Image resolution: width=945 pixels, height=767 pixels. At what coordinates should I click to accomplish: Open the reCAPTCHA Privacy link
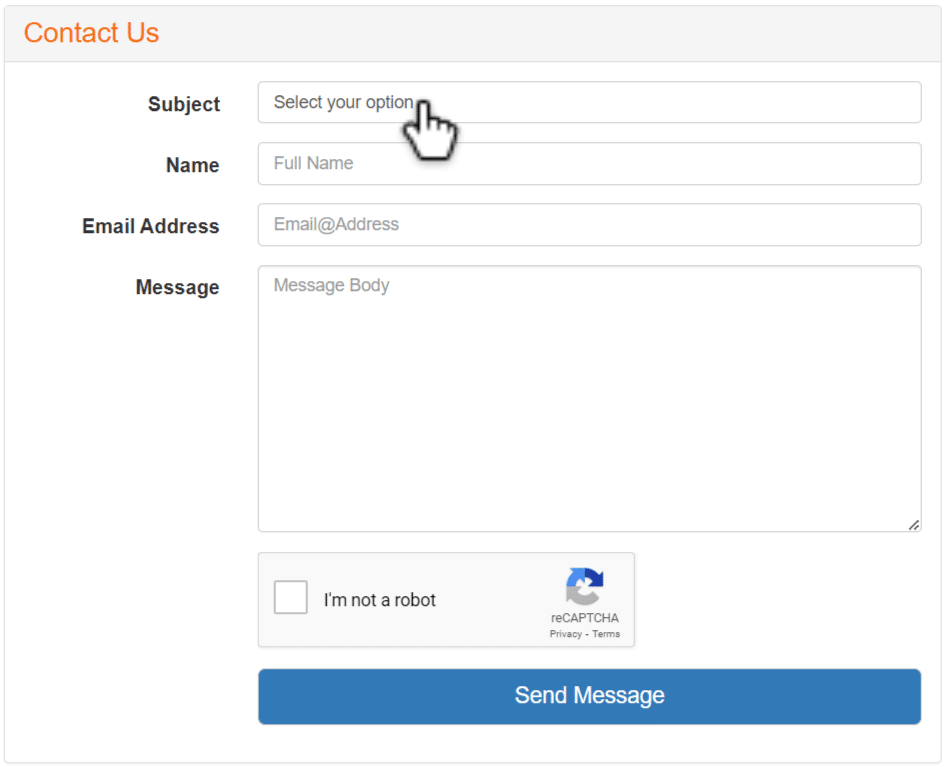pos(565,634)
